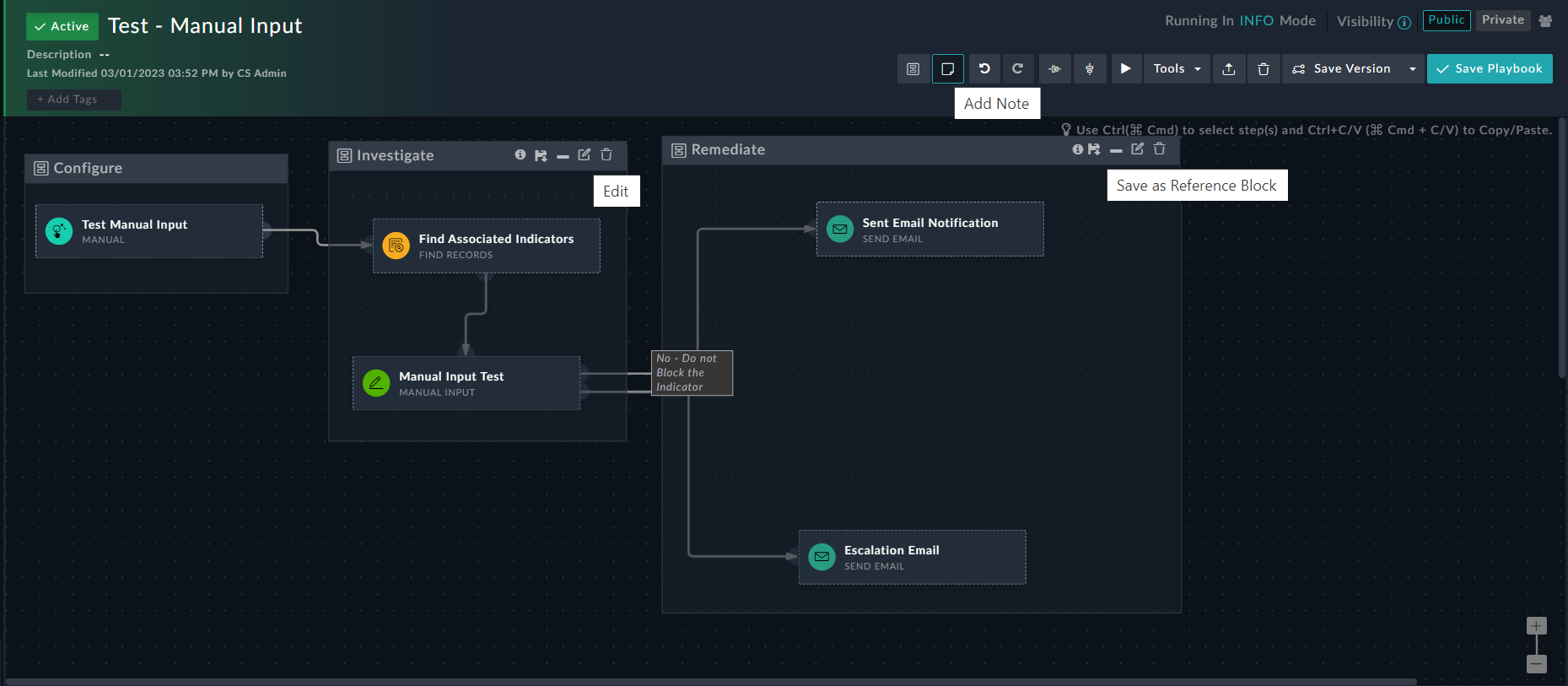Open the Tools dropdown menu
Screen dimensions: 1568x686
[x=1177, y=69]
